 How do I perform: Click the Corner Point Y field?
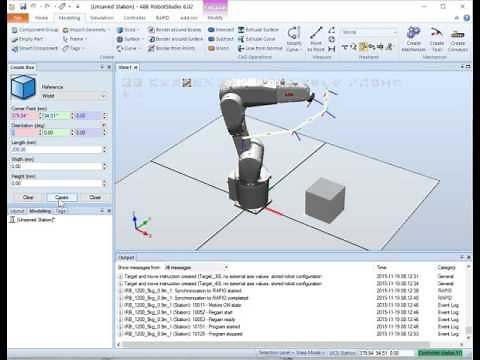tap(57, 116)
